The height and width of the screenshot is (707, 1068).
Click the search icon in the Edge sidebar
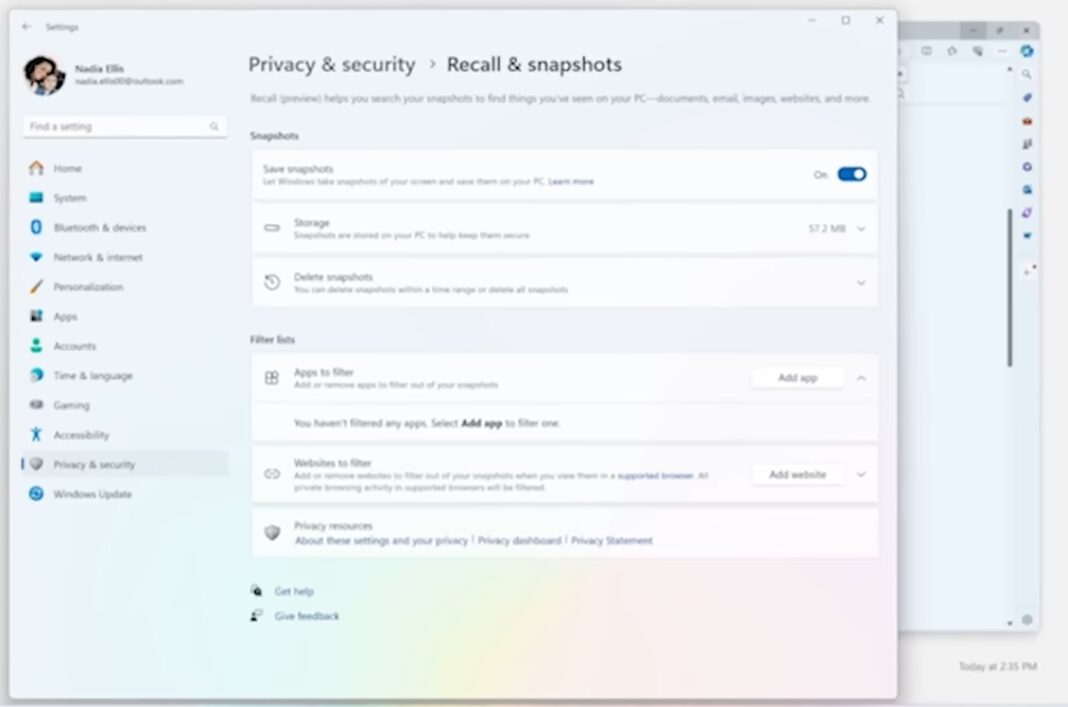[x=1026, y=74]
